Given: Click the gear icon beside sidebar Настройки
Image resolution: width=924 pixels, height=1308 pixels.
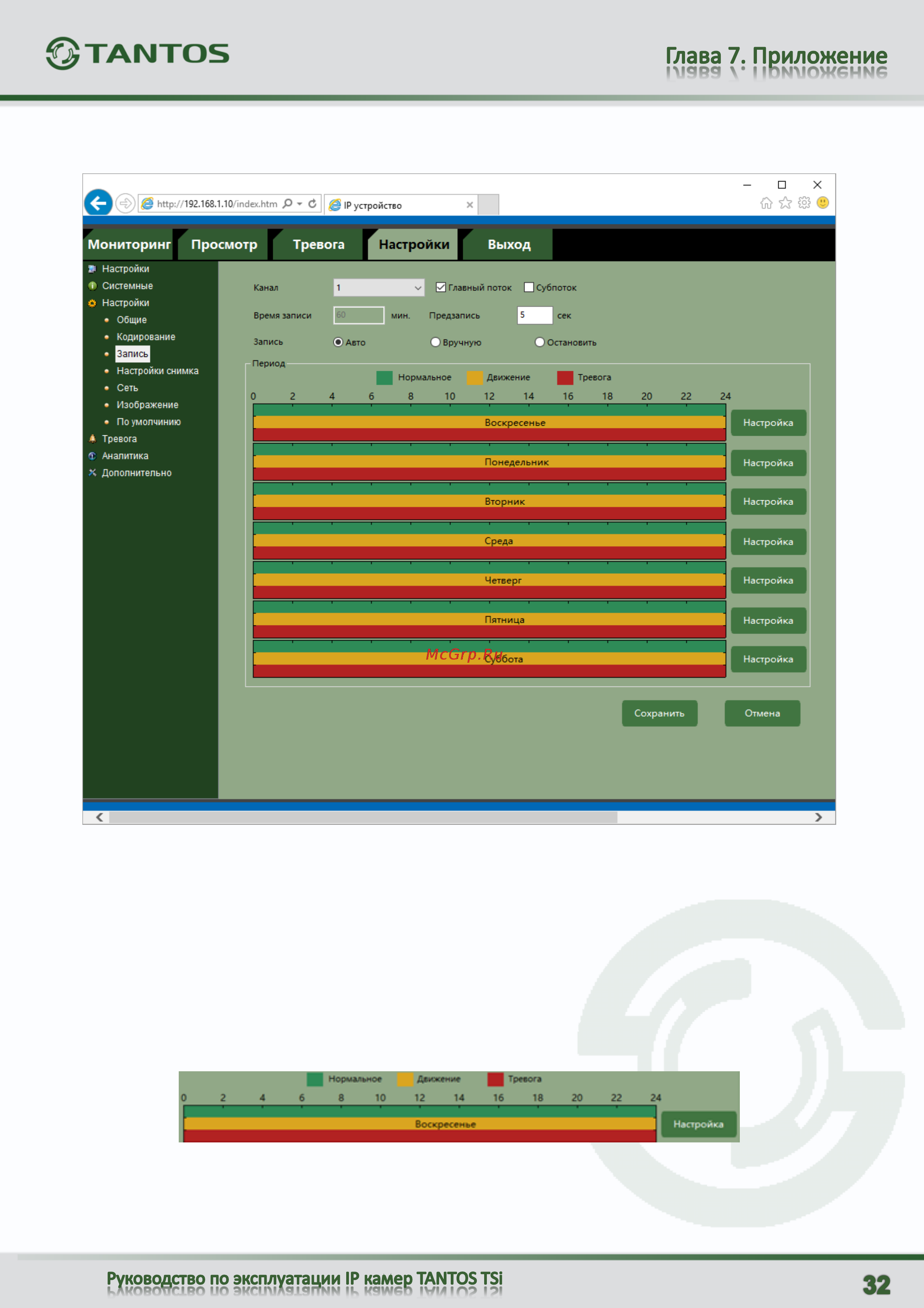Looking at the screenshot, I should (92, 303).
